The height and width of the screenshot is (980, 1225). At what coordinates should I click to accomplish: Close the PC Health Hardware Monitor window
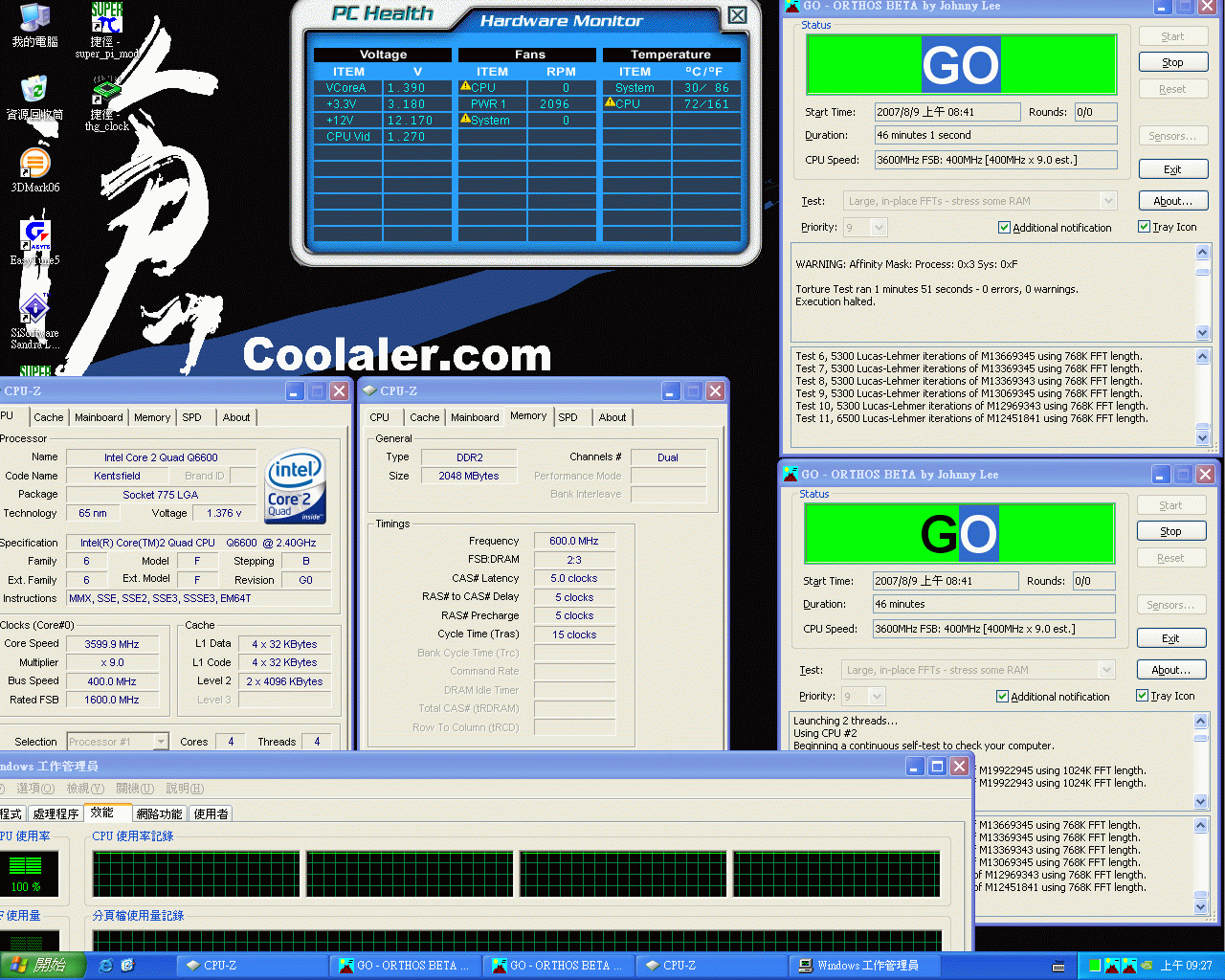coord(737,15)
